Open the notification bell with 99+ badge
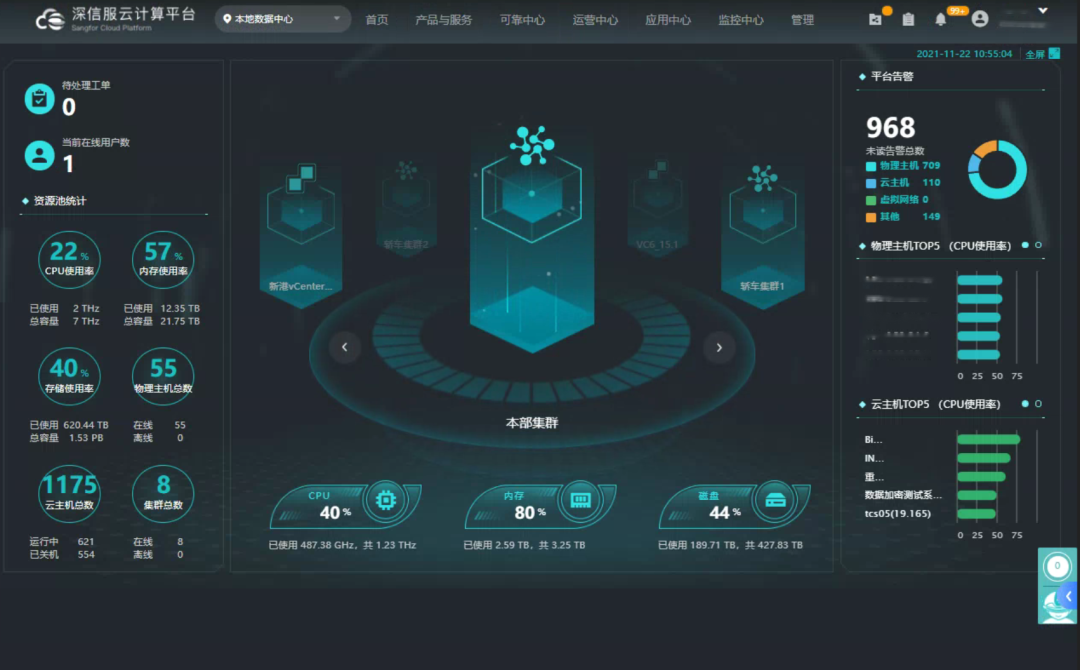Screen dimensions: 1080x670 (x=941, y=19)
